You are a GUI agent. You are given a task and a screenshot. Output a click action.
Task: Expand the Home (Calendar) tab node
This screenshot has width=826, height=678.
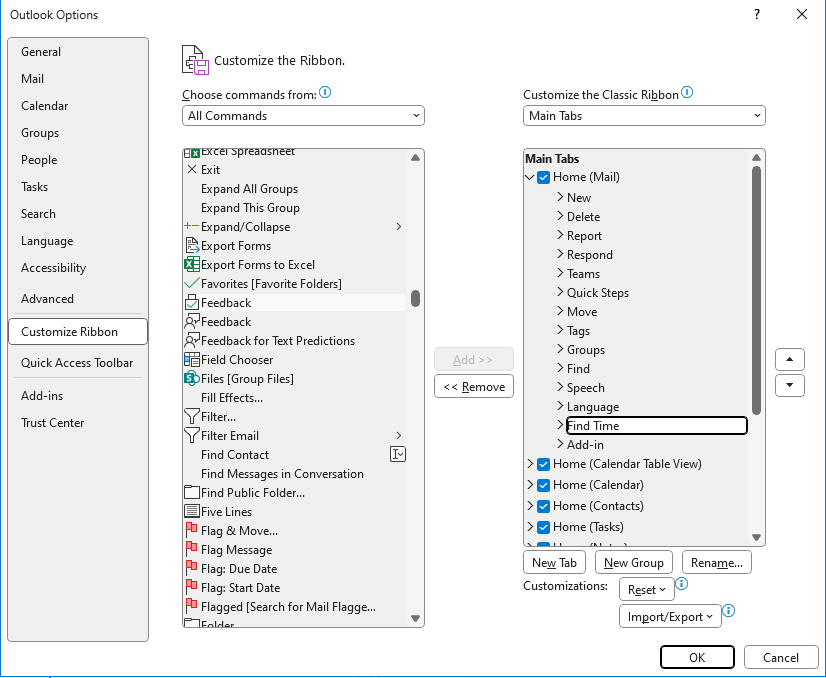[530, 485]
